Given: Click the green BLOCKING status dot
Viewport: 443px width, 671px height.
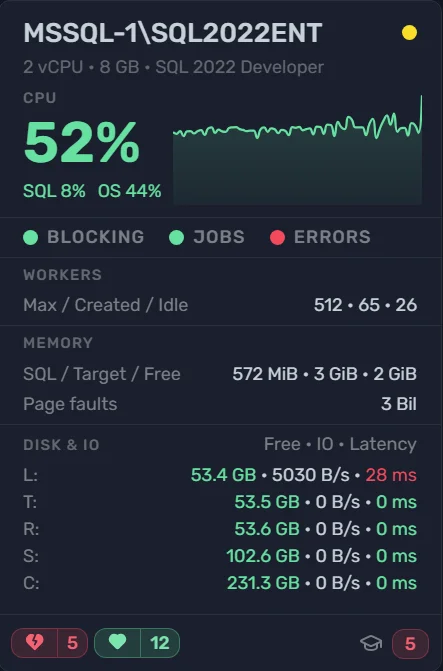Looking at the screenshot, I should (30, 237).
